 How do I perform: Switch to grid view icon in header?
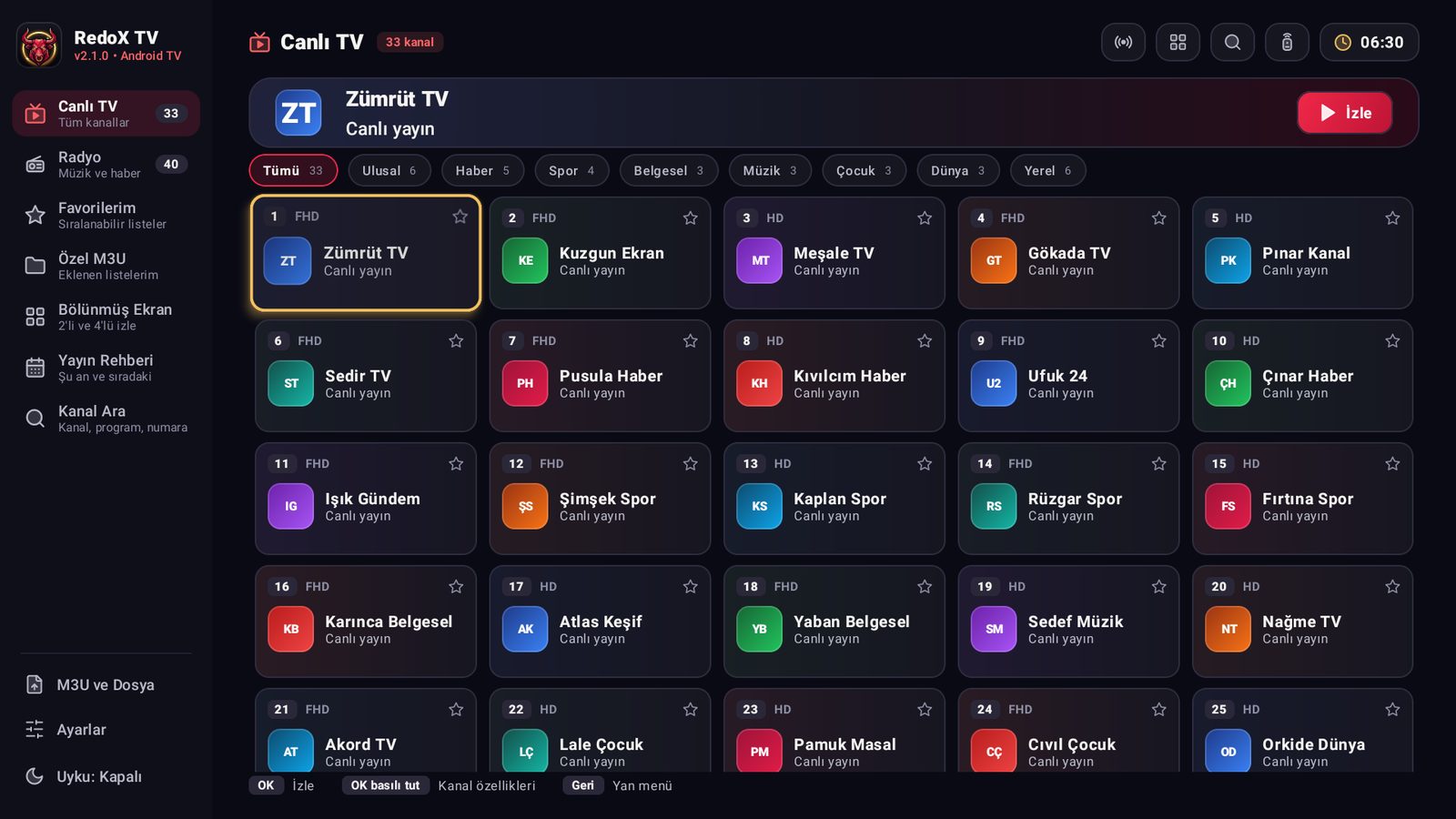click(1178, 42)
